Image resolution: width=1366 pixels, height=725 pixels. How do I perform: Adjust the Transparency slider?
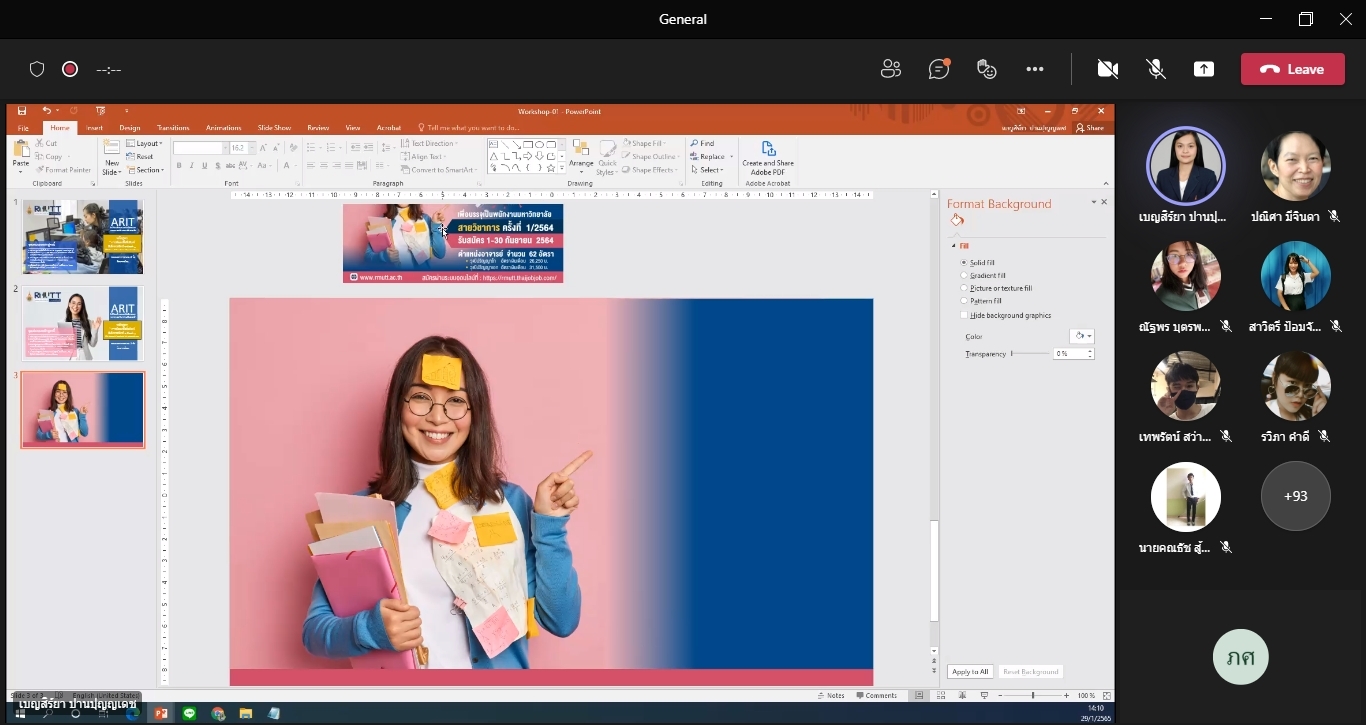[x=1030, y=354]
